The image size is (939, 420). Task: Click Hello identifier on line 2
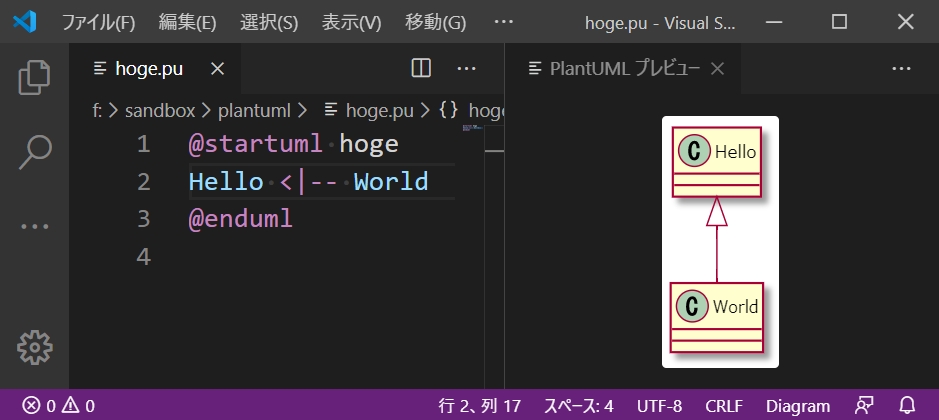click(226, 182)
